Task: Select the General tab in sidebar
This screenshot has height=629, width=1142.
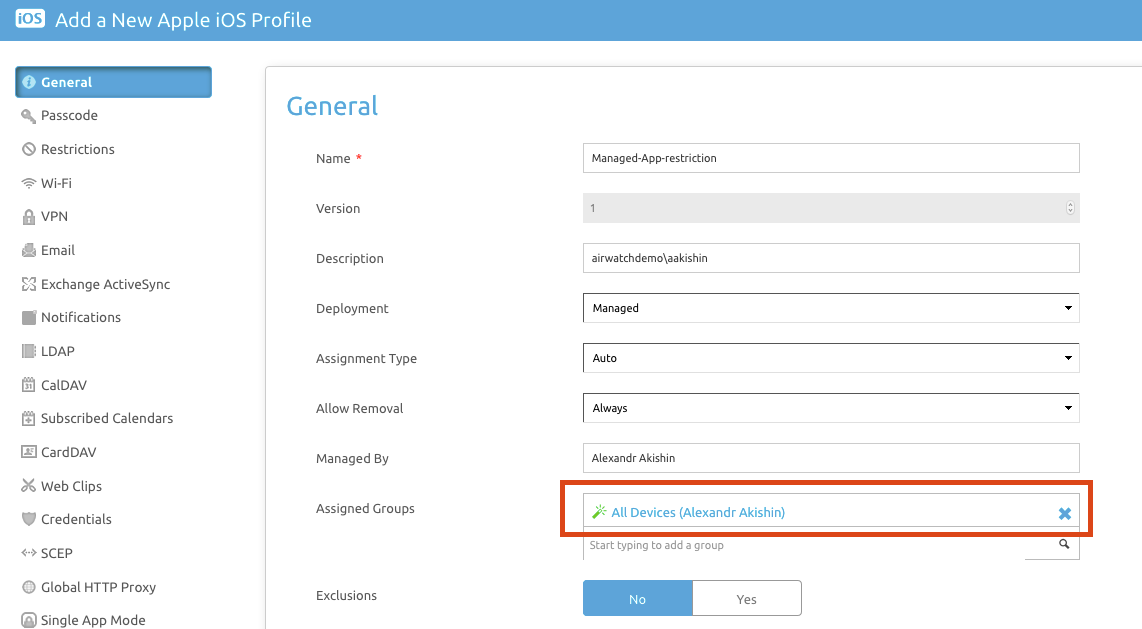Action: 113,82
